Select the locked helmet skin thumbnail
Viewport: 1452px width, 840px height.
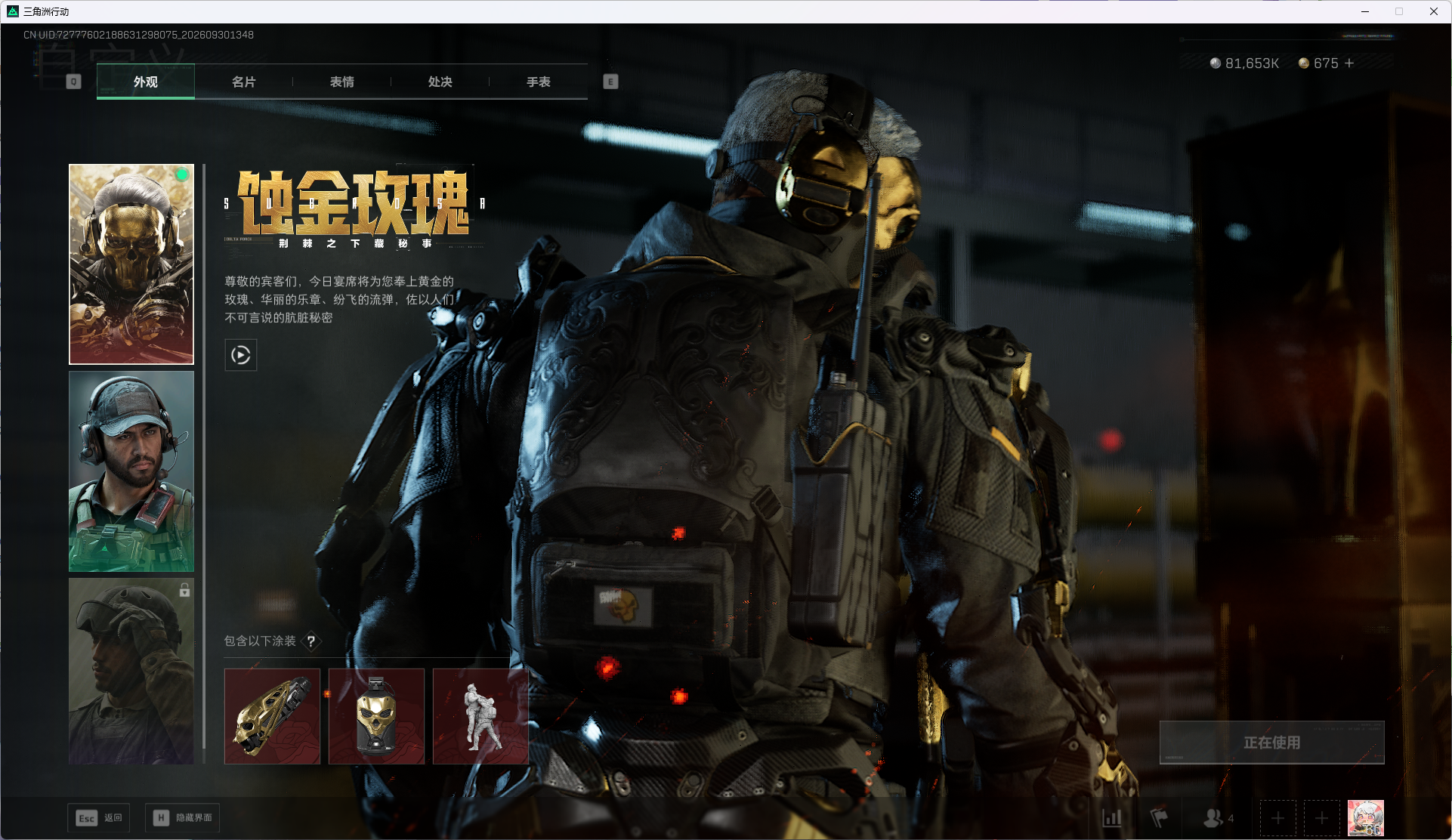[131, 671]
